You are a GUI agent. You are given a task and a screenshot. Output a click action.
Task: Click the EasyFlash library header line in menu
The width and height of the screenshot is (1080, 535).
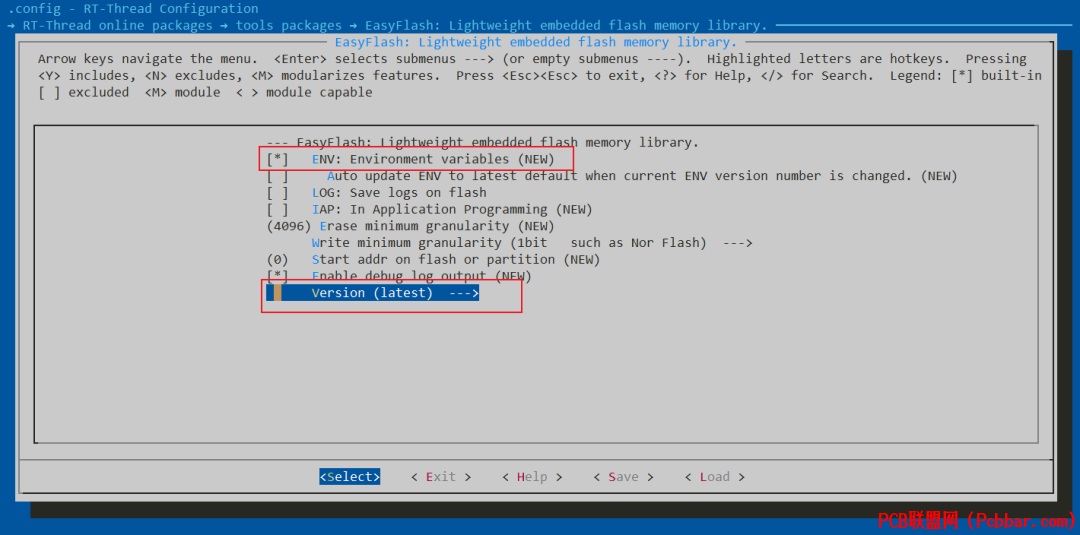click(483, 143)
